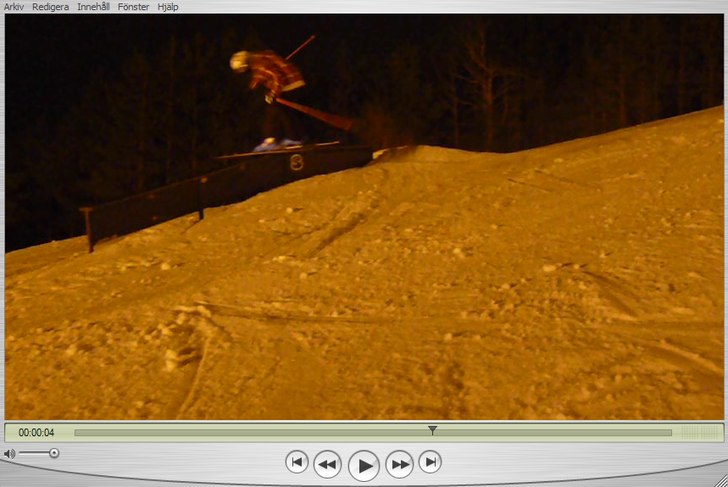
Task: Click the 00:00:04 time display
Action: [x=36, y=433]
